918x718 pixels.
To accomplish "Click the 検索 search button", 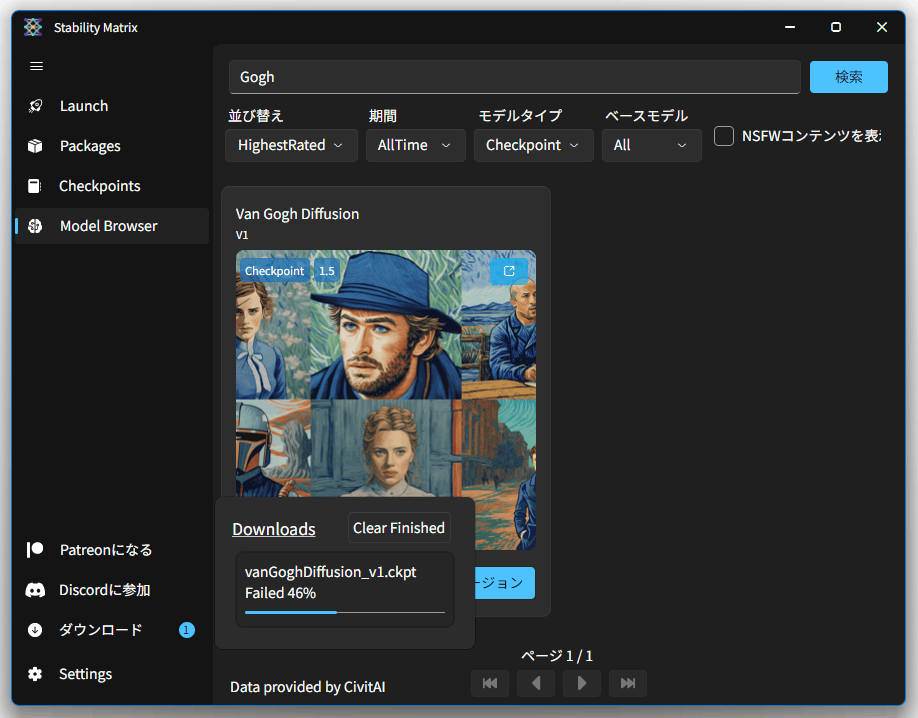I will [x=849, y=77].
